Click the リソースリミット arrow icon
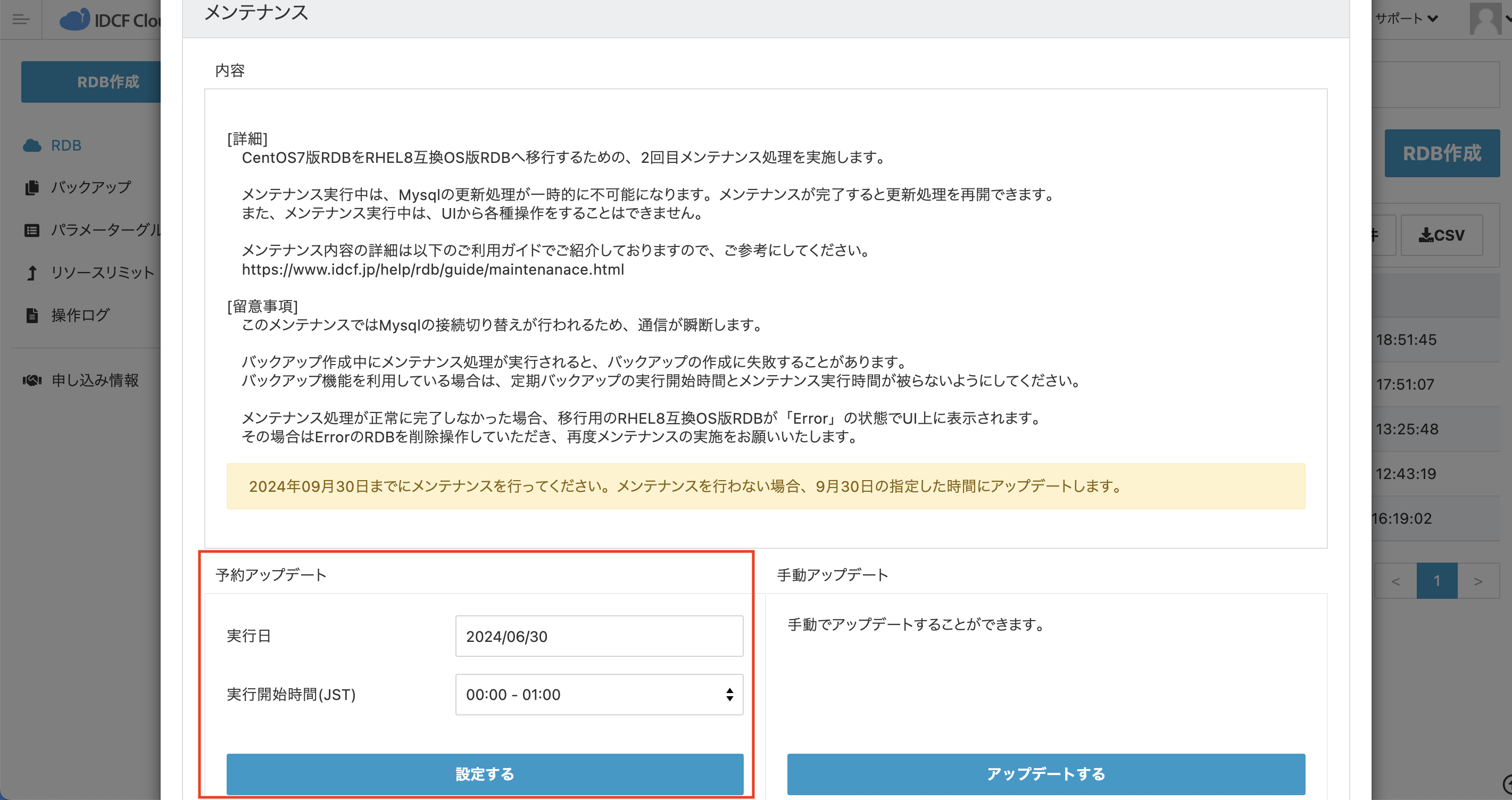1512x800 pixels. 32,273
